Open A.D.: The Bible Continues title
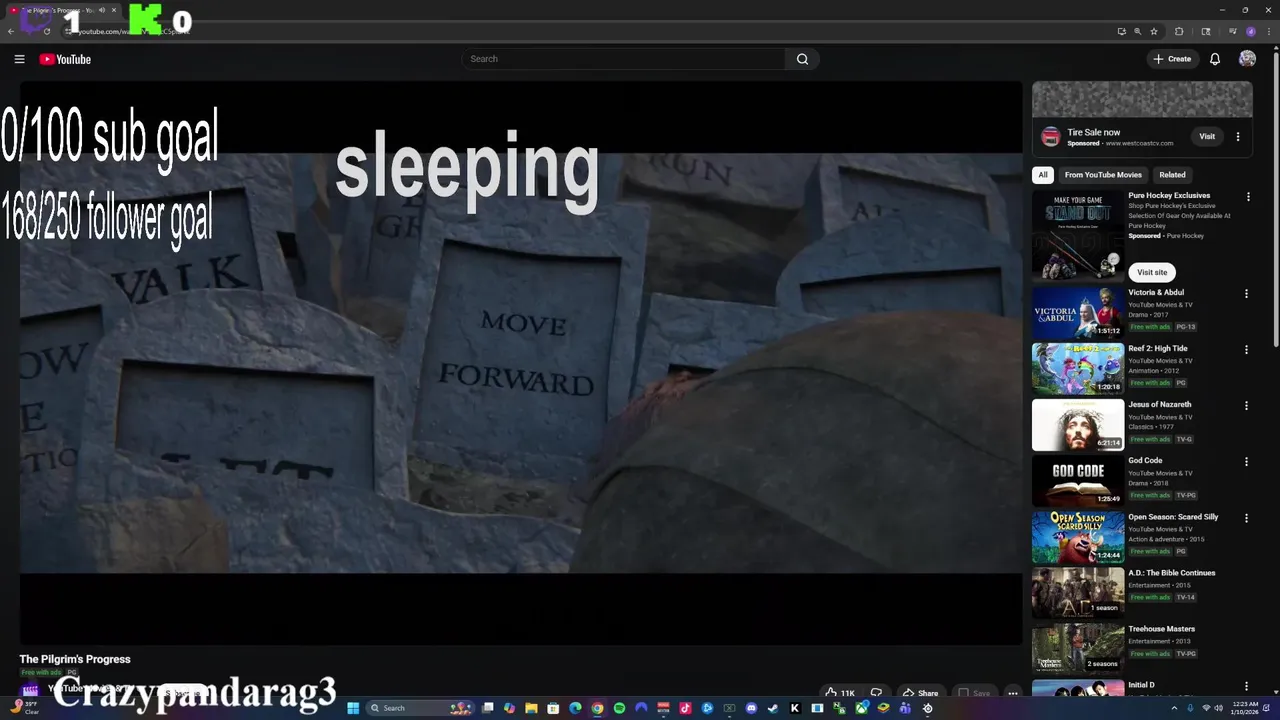 1172,573
